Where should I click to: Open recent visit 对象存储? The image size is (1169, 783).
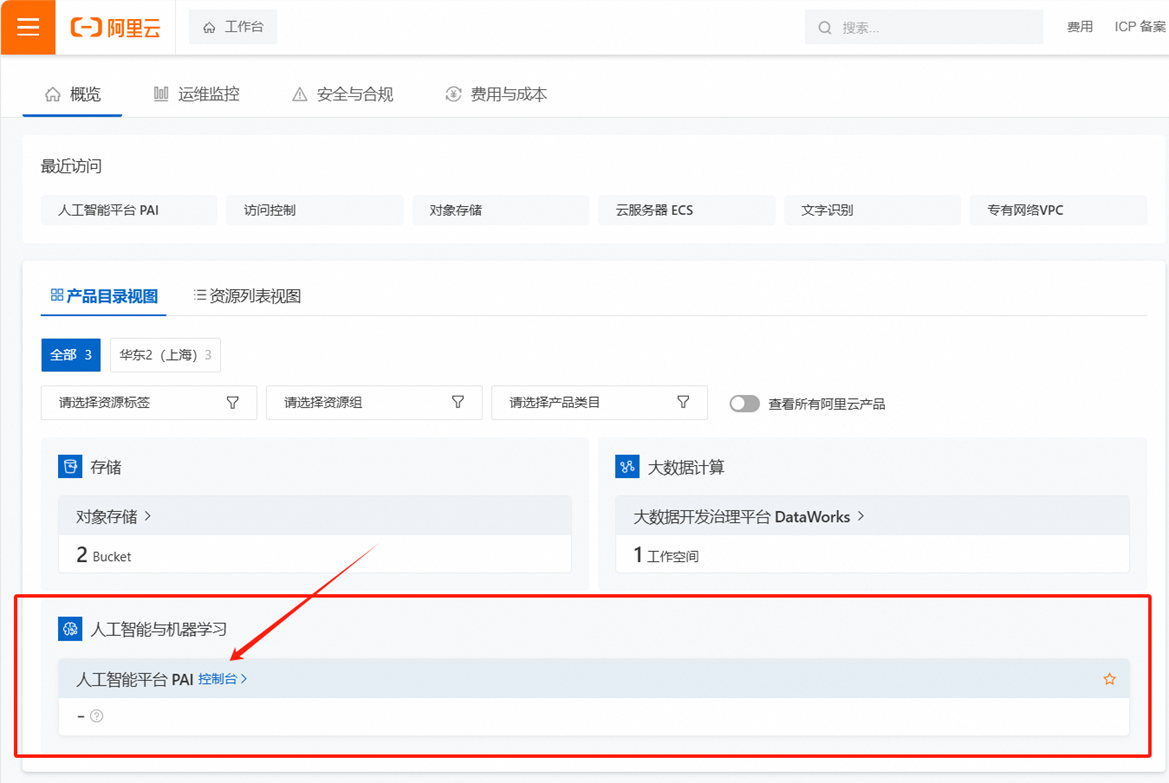(x=500, y=210)
